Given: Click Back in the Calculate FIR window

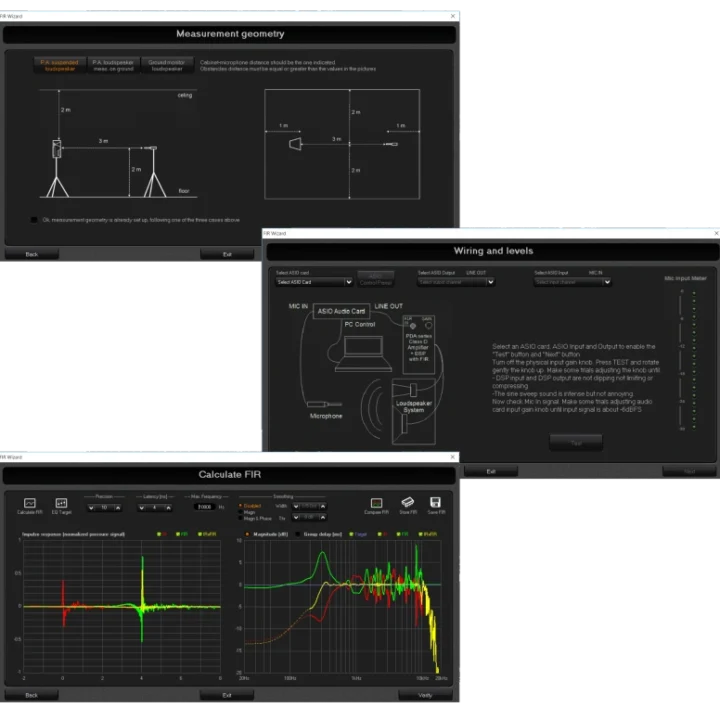Looking at the screenshot, I should click(x=32, y=695).
